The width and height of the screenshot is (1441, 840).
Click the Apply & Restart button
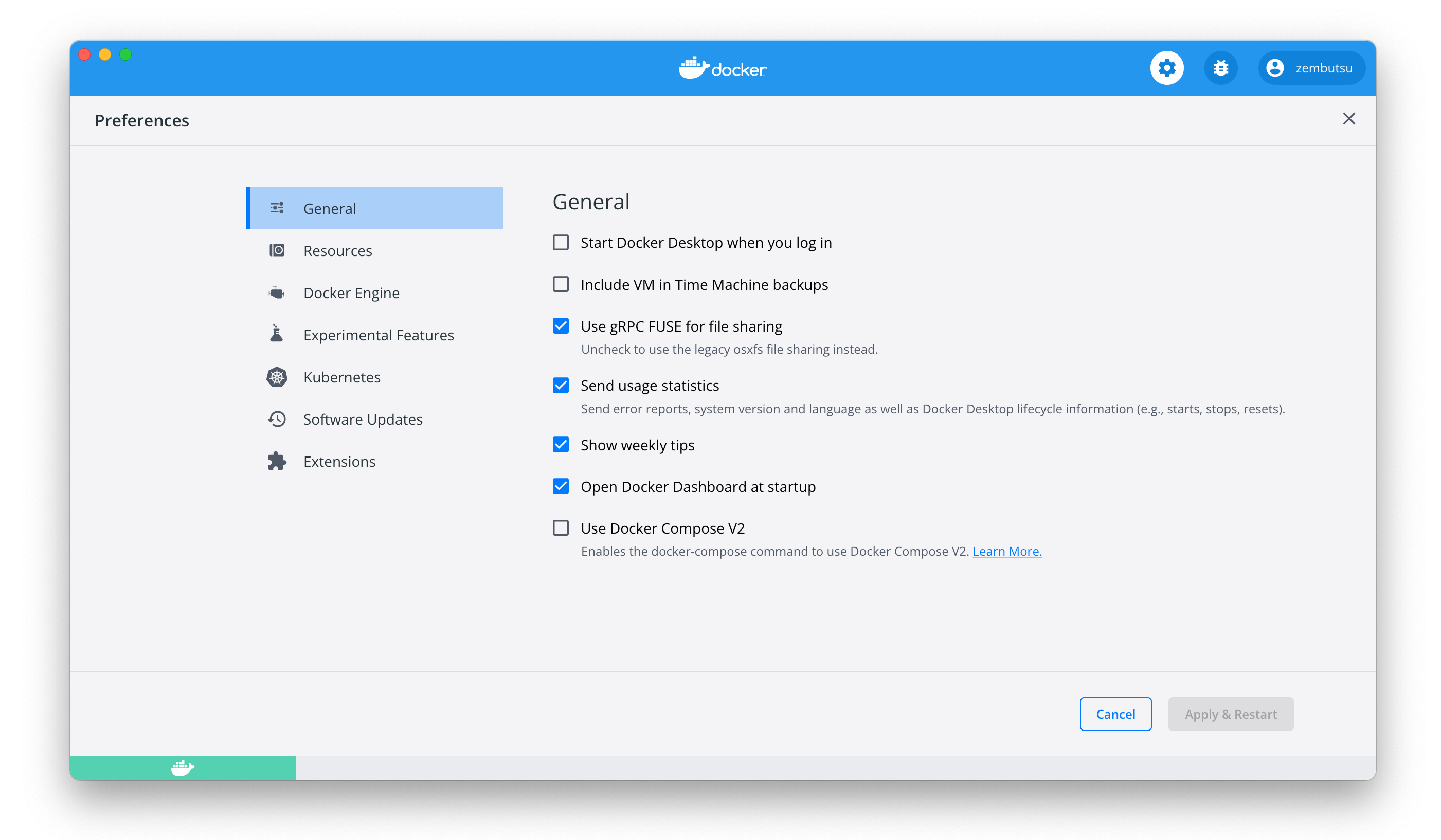1231,714
